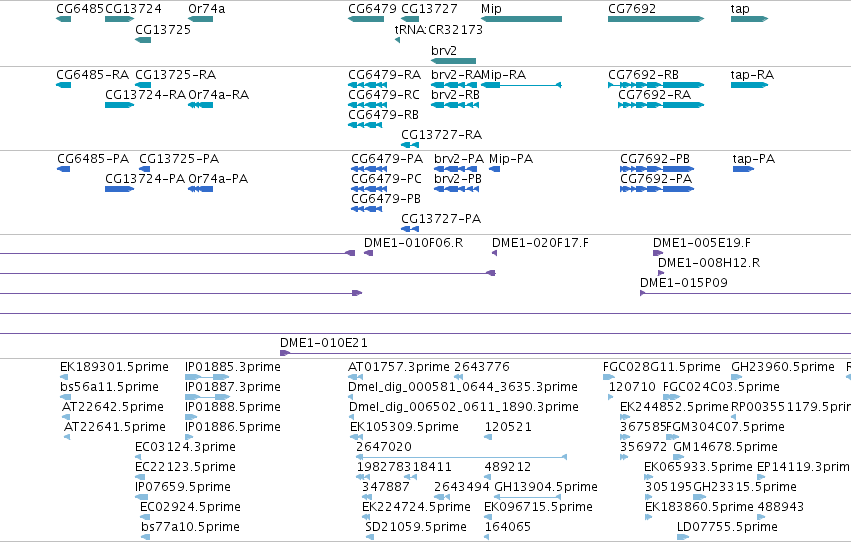Select EST AT22641.5prime

[67, 437]
